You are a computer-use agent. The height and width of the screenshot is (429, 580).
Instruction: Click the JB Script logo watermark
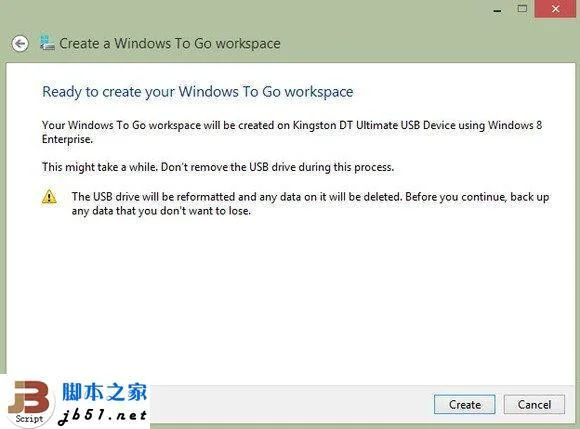(28, 403)
